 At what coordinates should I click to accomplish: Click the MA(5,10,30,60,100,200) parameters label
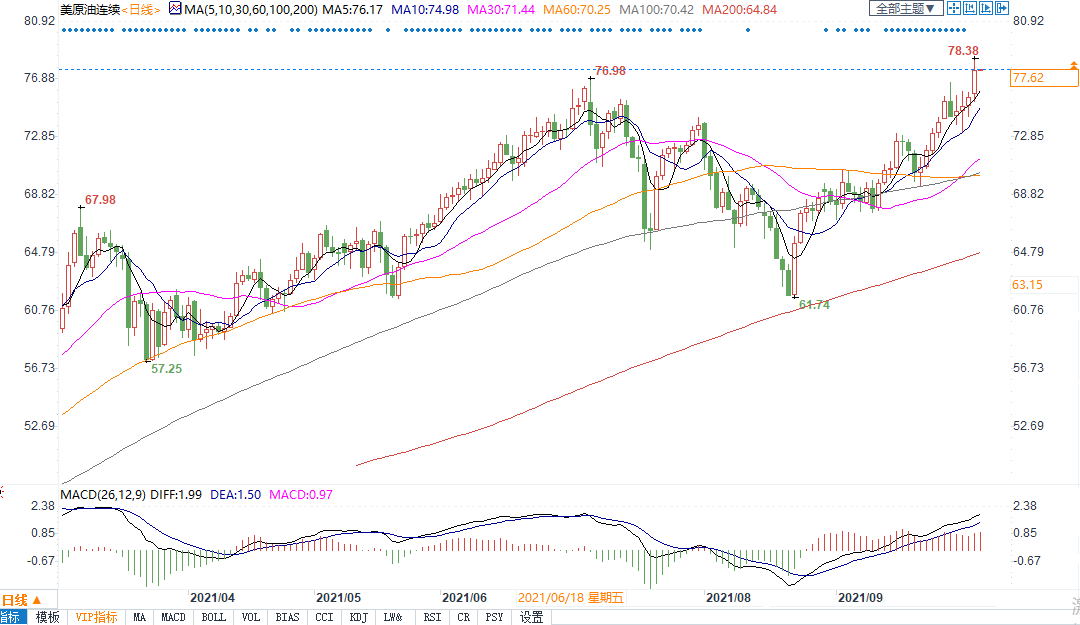[x=251, y=9]
